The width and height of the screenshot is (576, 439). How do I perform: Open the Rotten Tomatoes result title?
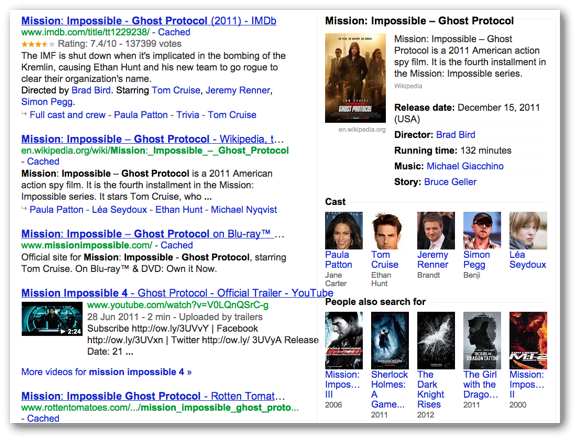pos(153,396)
